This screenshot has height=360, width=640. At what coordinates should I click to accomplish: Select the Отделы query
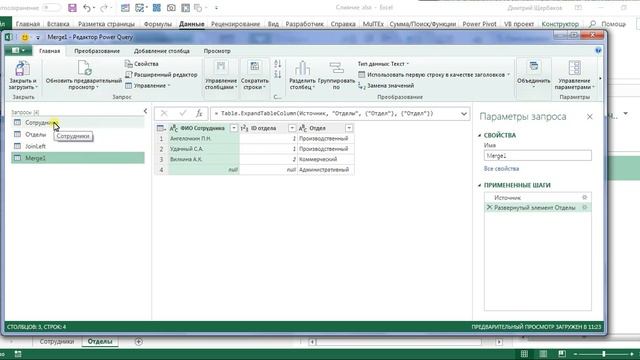[x=78, y=134]
